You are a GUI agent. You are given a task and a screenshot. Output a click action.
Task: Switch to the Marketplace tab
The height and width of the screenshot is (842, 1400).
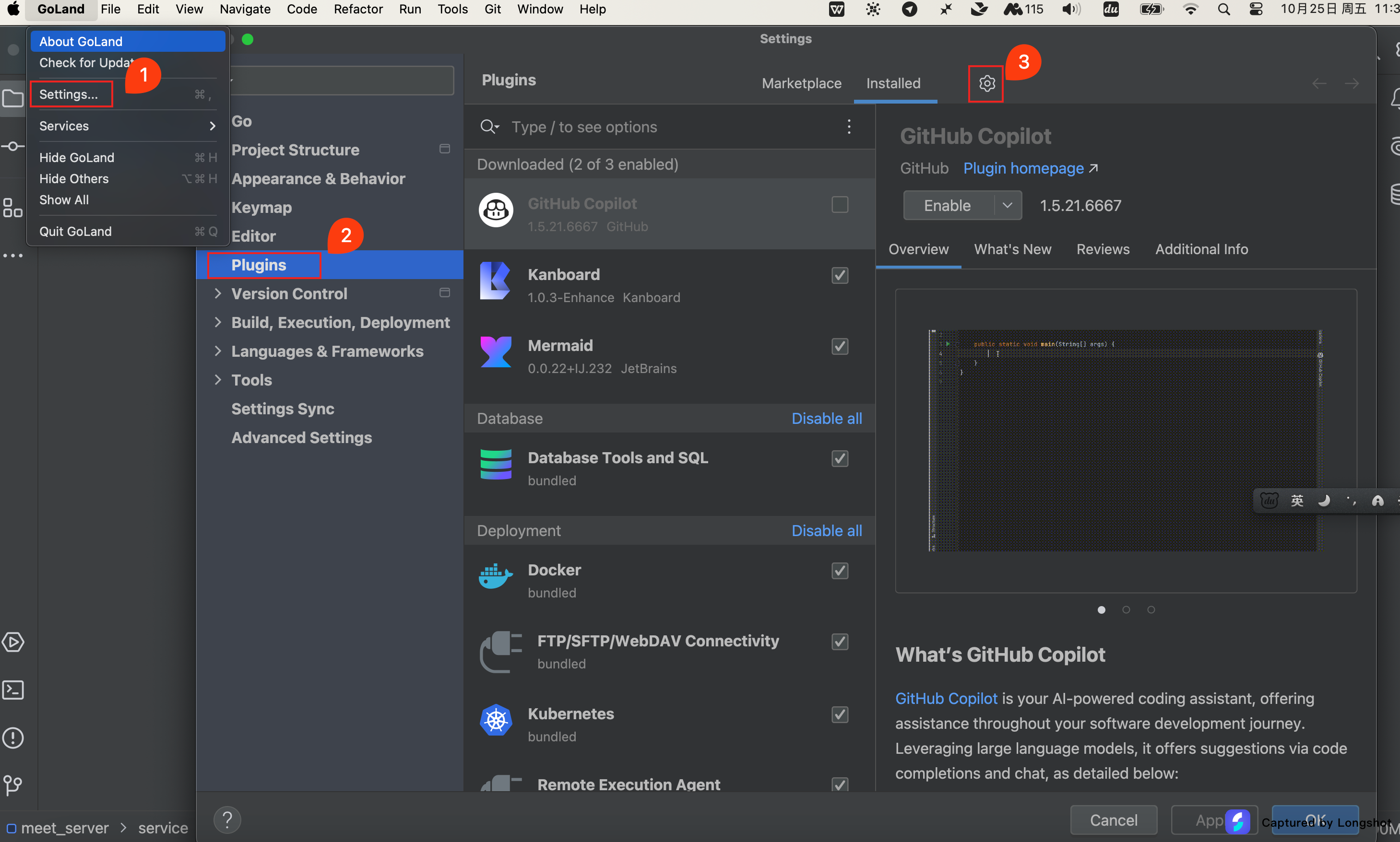[801, 83]
